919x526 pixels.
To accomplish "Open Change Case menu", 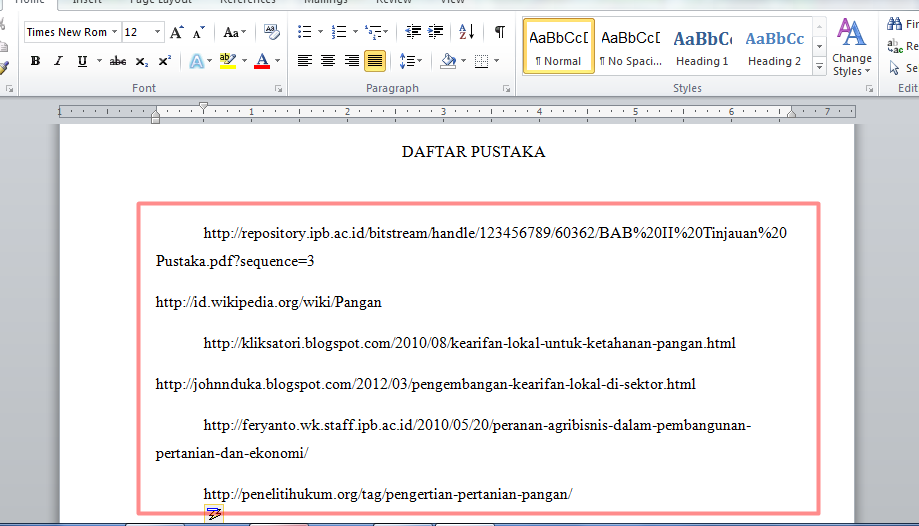I will [x=234, y=32].
